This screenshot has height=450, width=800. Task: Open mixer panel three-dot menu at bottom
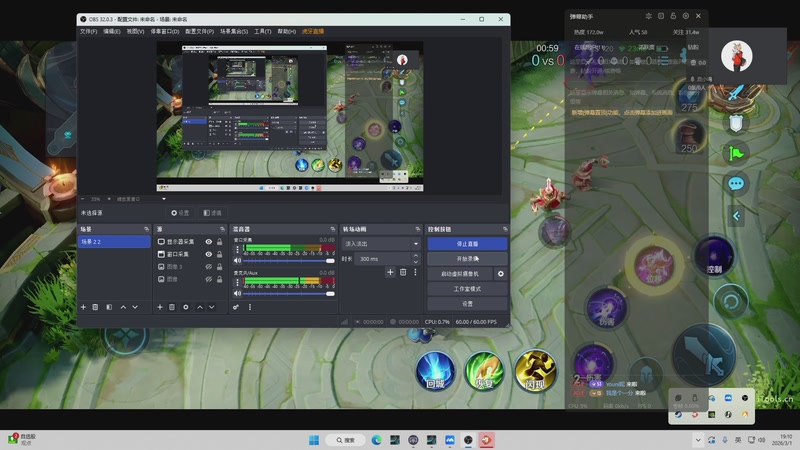(x=250, y=307)
